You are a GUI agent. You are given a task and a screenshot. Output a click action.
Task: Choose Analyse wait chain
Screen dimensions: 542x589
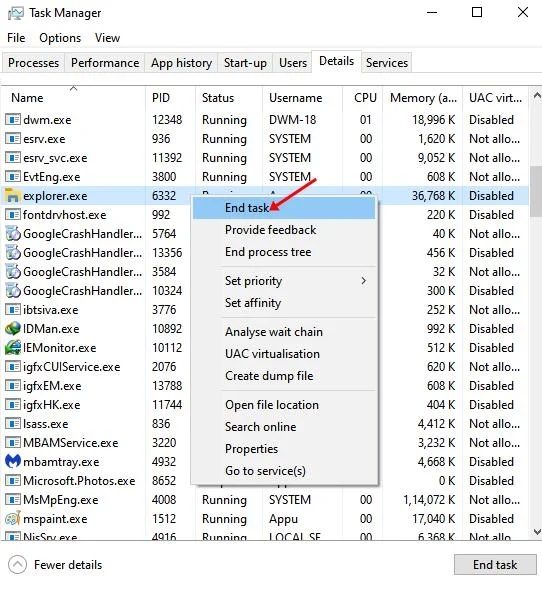coord(284,332)
